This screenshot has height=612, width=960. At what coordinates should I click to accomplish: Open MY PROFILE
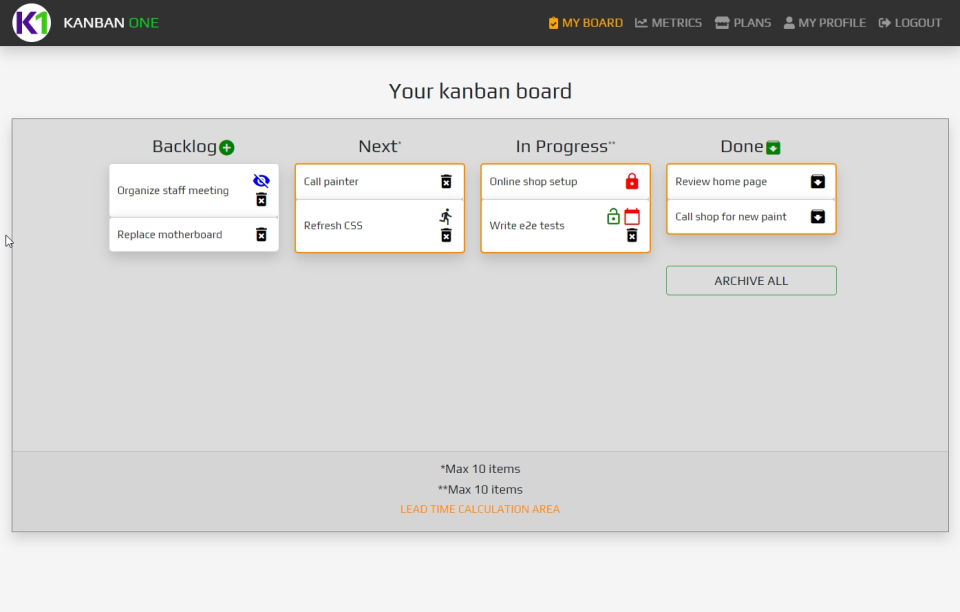pos(824,22)
